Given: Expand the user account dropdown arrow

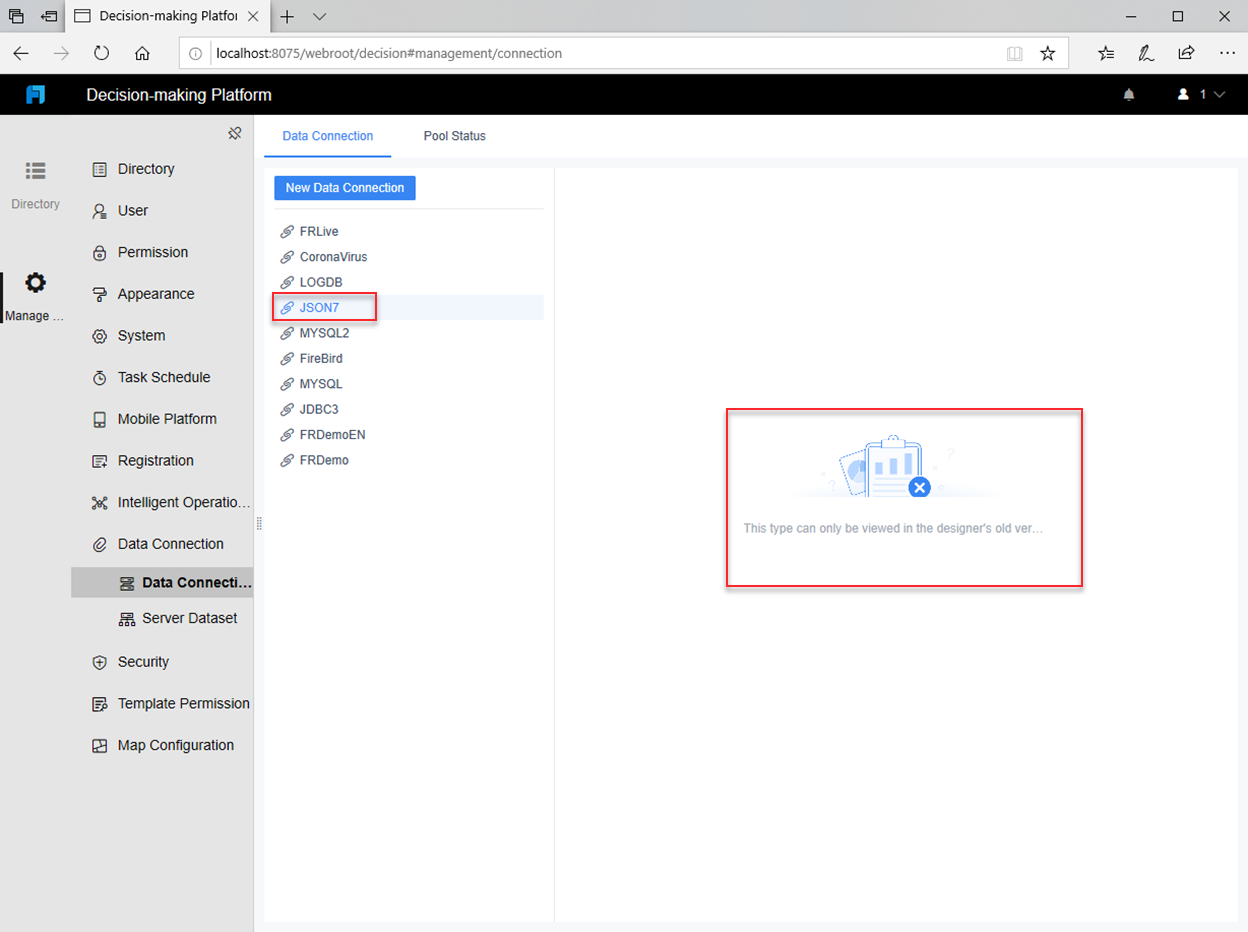Looking at the screenshot, I should click(x=1220, y=94).
